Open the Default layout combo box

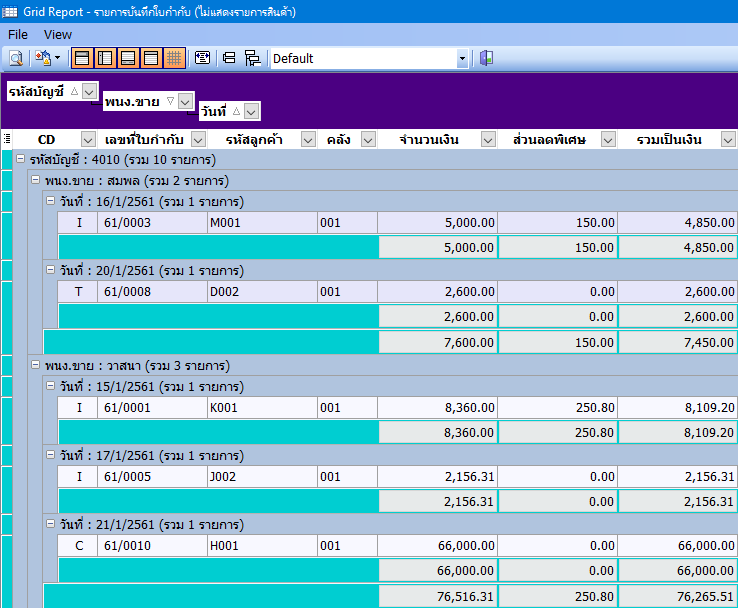click(462, 59)
